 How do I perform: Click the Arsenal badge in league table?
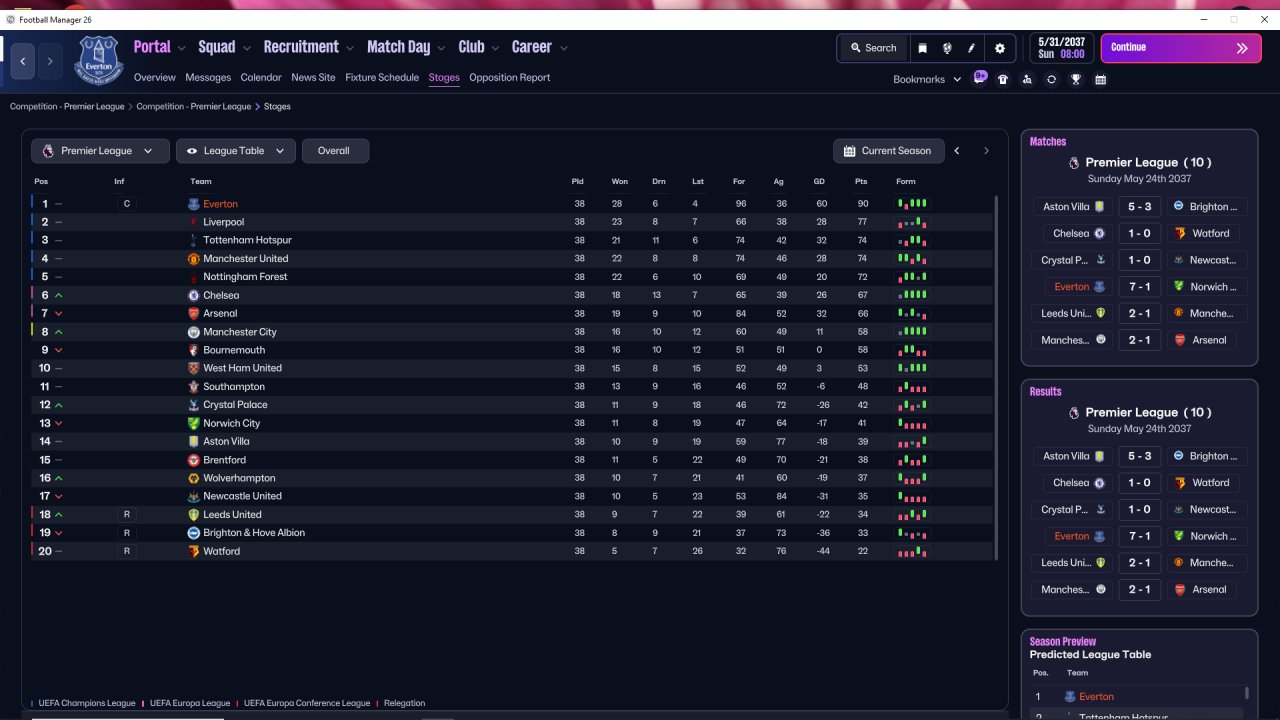point(194,313)
